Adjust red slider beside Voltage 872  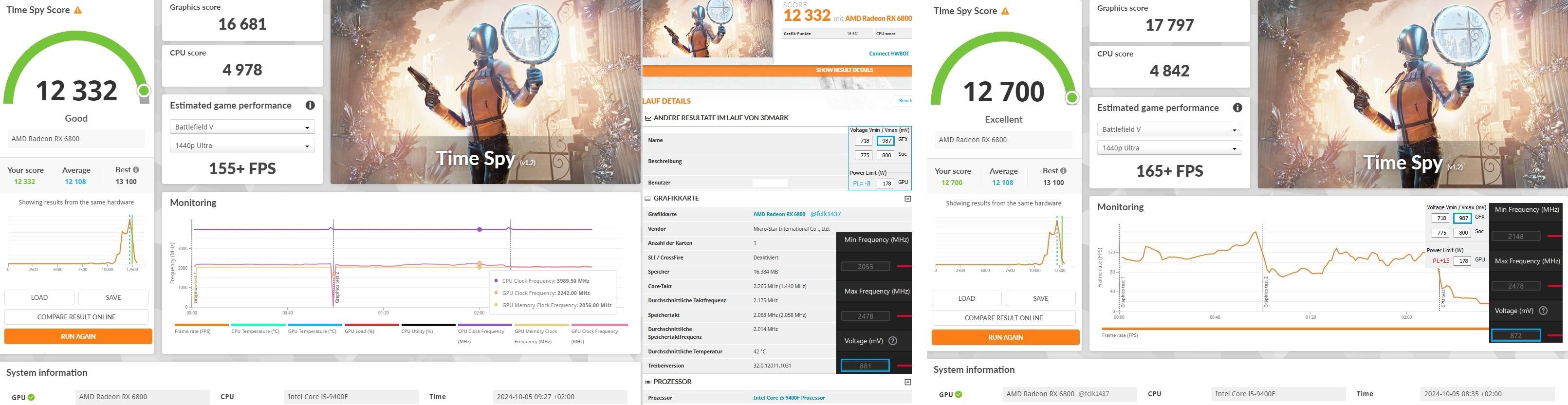[1554, 335]
